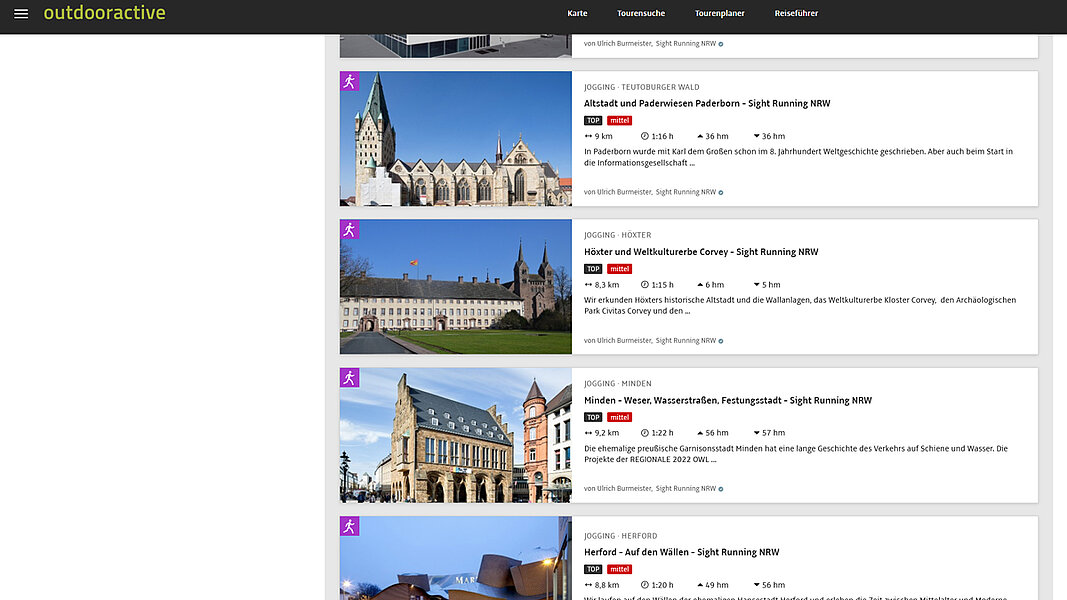The image size is (1067, 600).
Task: Select Reiseführer in the header
Action: pos(796,14)
